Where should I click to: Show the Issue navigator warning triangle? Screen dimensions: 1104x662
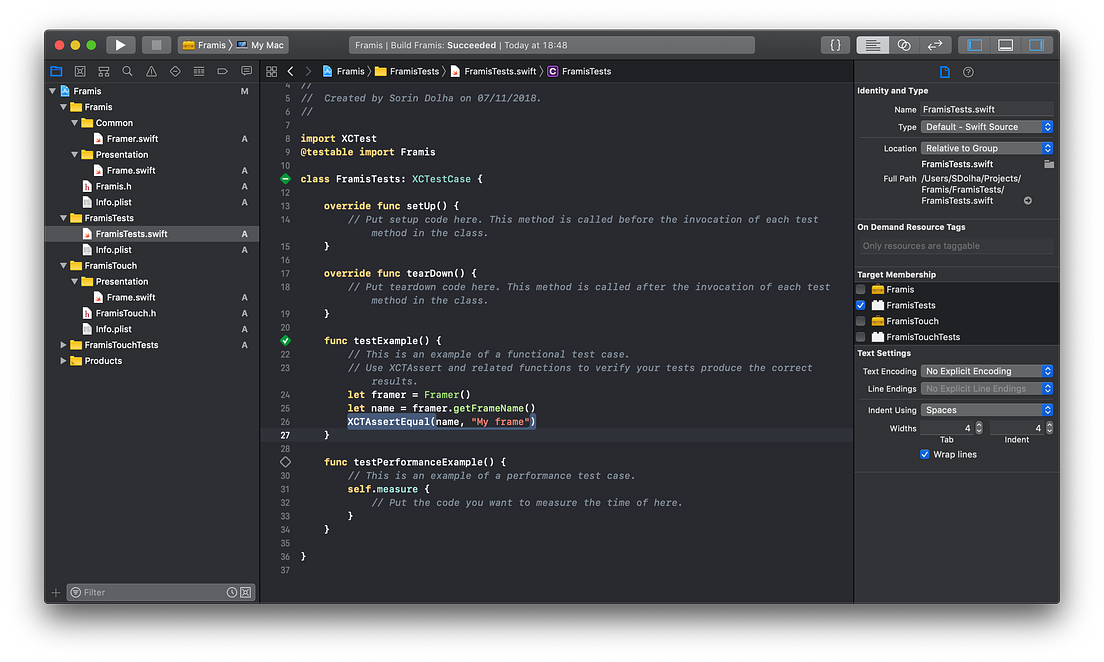(x=152, y=71)
